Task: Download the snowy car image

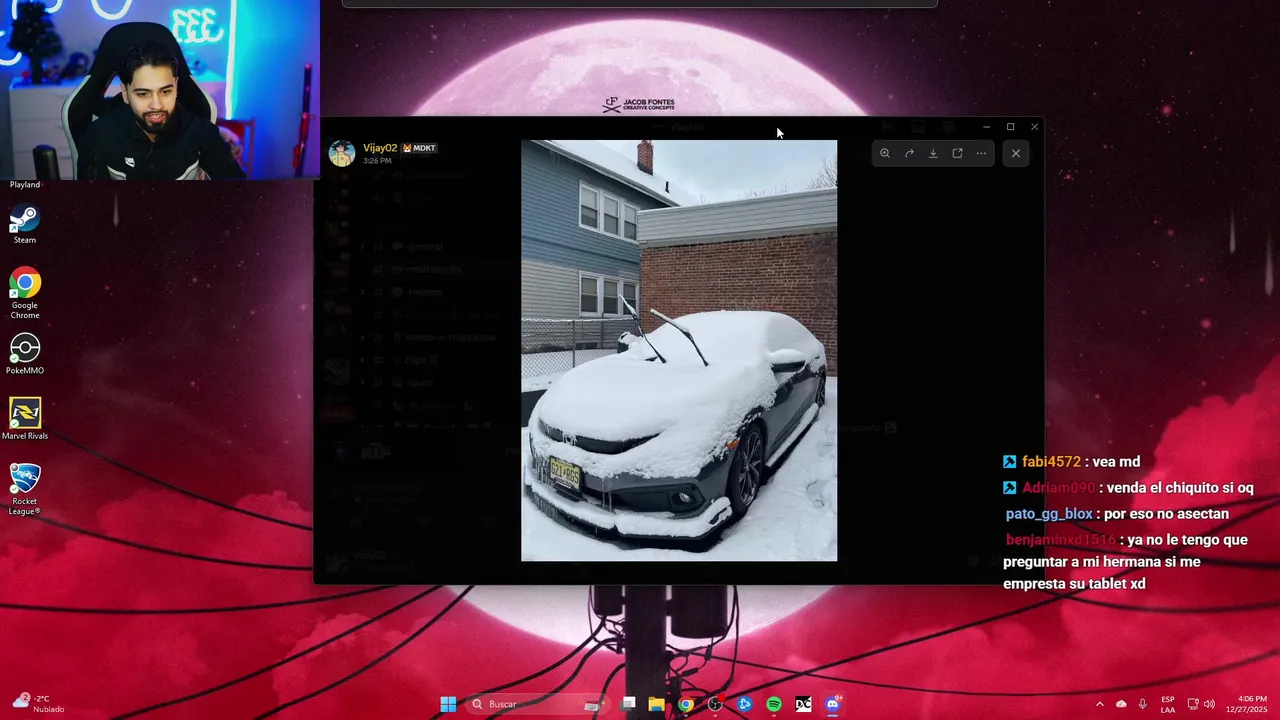Action: (x=933, y=153)
